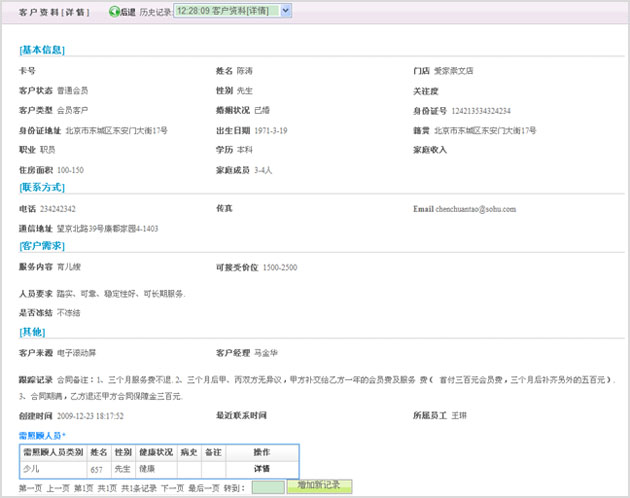
Task: Click the 其他 section header
Action: coord(32,332)
